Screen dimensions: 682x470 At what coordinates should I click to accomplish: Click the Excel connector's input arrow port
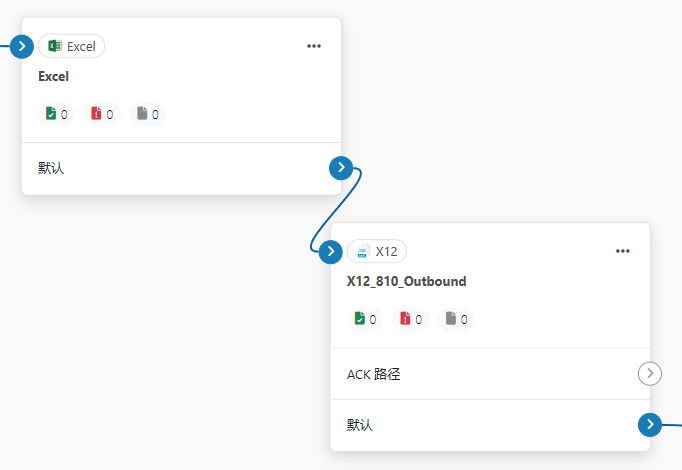tap(22, 45)
